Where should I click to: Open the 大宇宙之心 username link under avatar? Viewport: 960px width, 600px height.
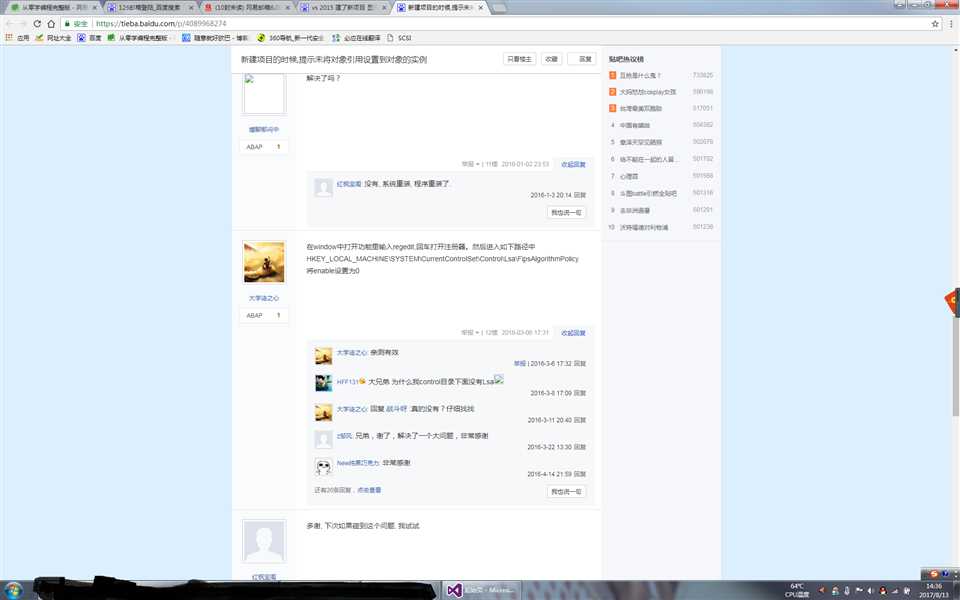coord(264,298)
